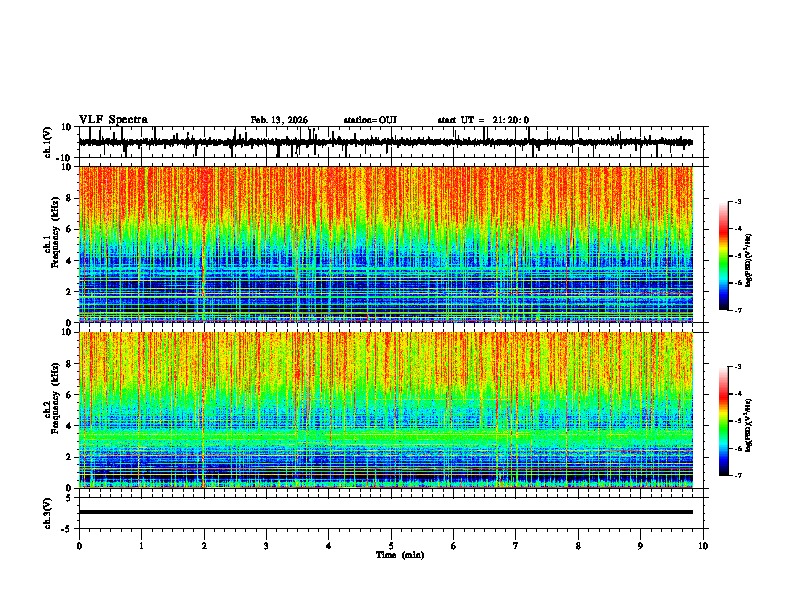This screenshot has width=792, height=612.
Task: Click the 4 kHz tick label of ch.2 spectrogram
Action: coord(69,426)
